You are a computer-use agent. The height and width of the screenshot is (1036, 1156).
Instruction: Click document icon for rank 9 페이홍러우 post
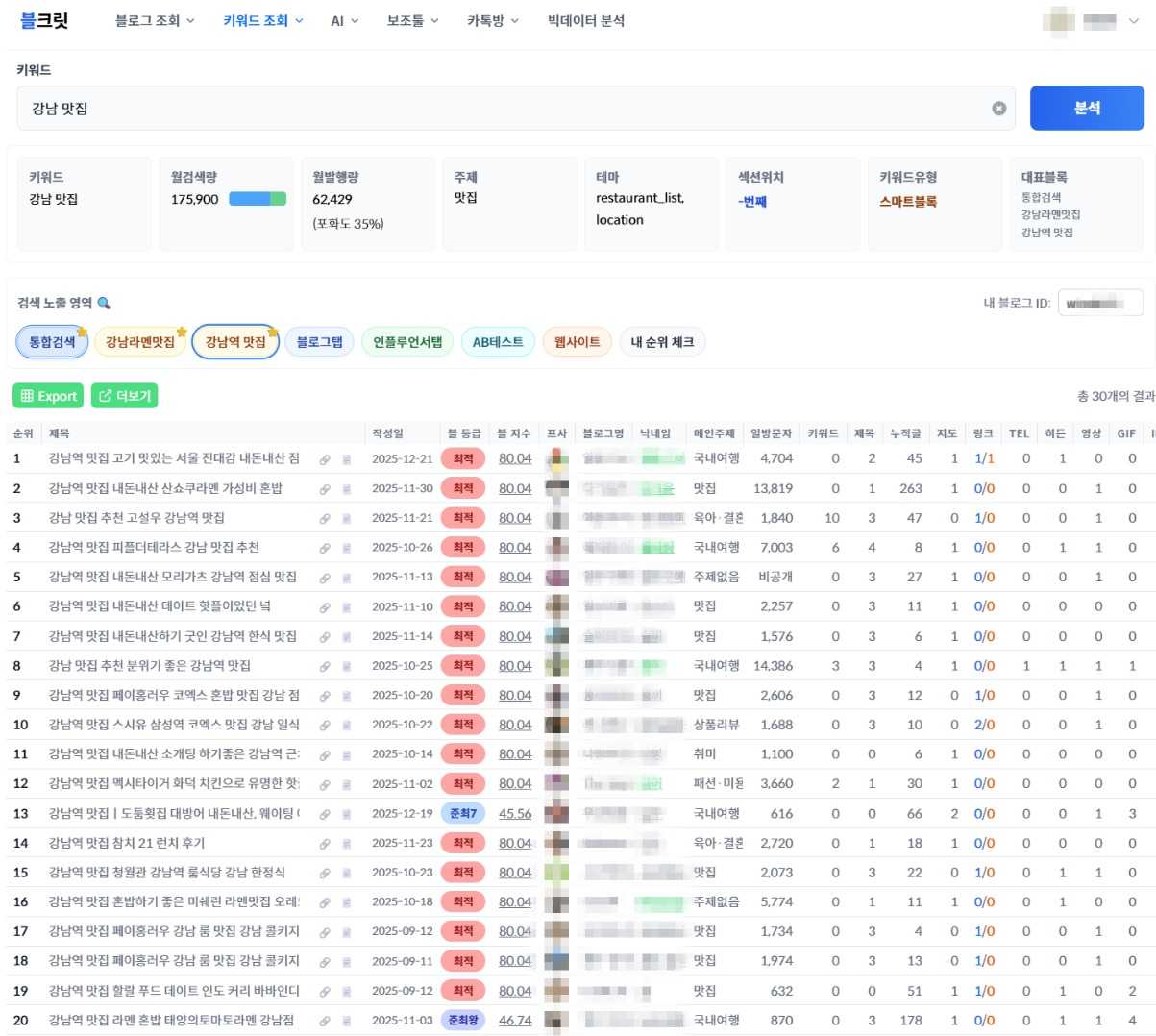click(347, 697)
